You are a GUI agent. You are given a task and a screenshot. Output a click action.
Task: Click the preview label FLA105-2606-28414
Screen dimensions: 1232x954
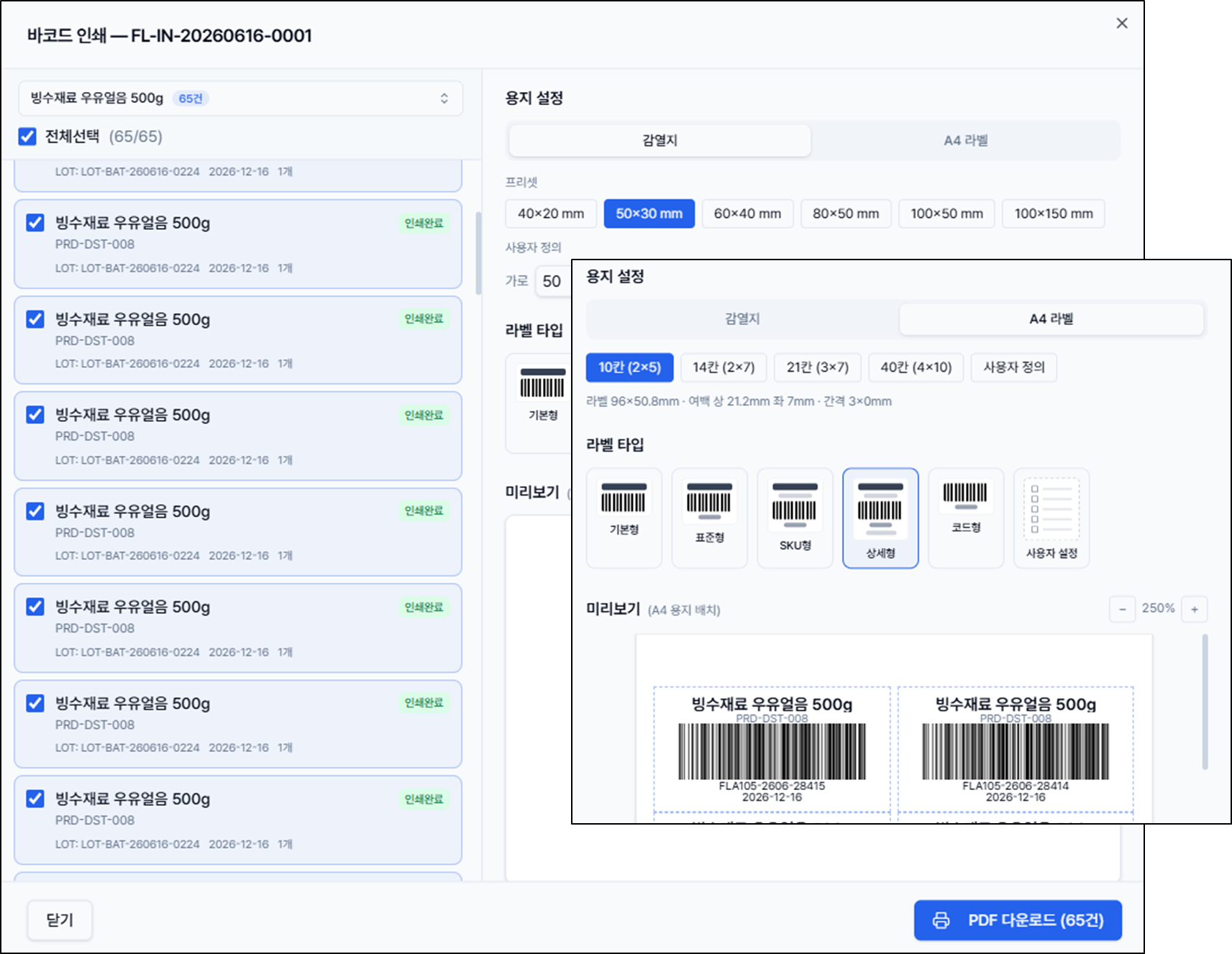pyautogui.click(x=1016, y=749)
